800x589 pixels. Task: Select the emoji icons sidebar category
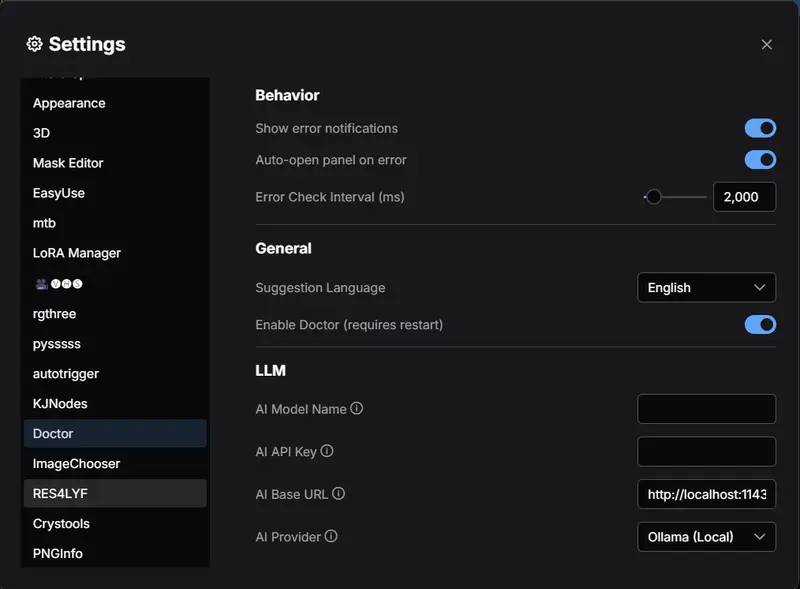point(58,284)
